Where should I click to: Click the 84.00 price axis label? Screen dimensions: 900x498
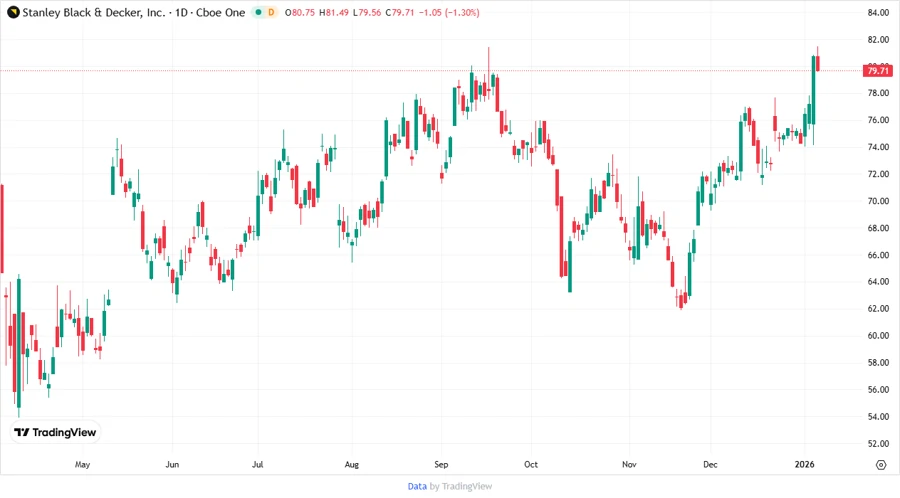pos(878,13)
